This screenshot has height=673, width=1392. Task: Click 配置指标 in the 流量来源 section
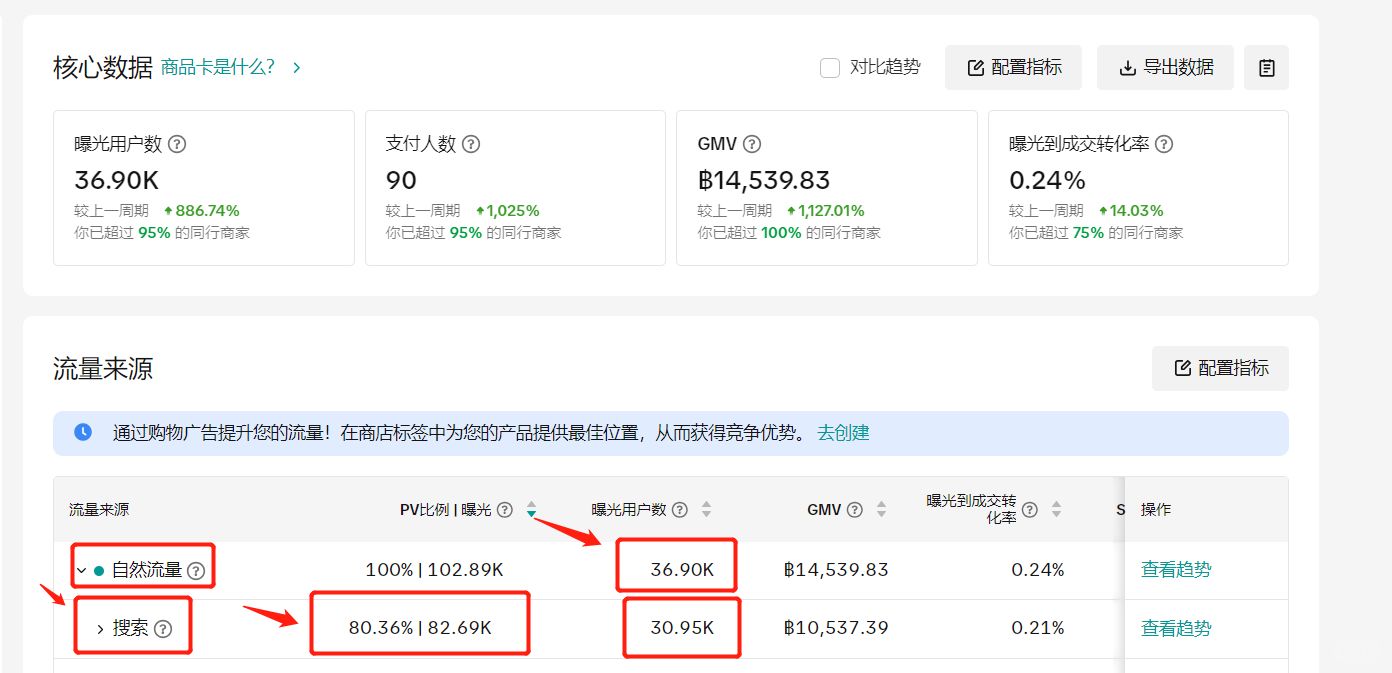click(x=1220, y=368)
